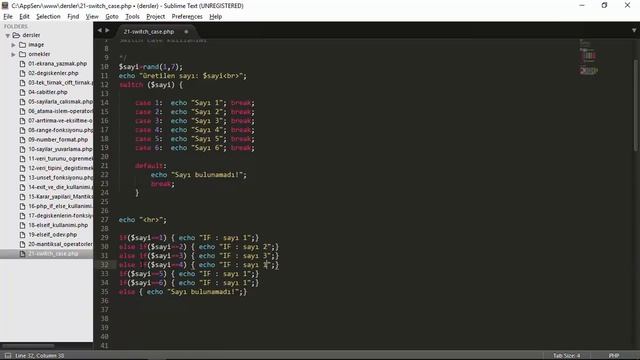Open 19-elseif_odev.php file
Image resolution: width=640 pixels, height=360 pixels.
pyautogui.click(x=52, y=235)
